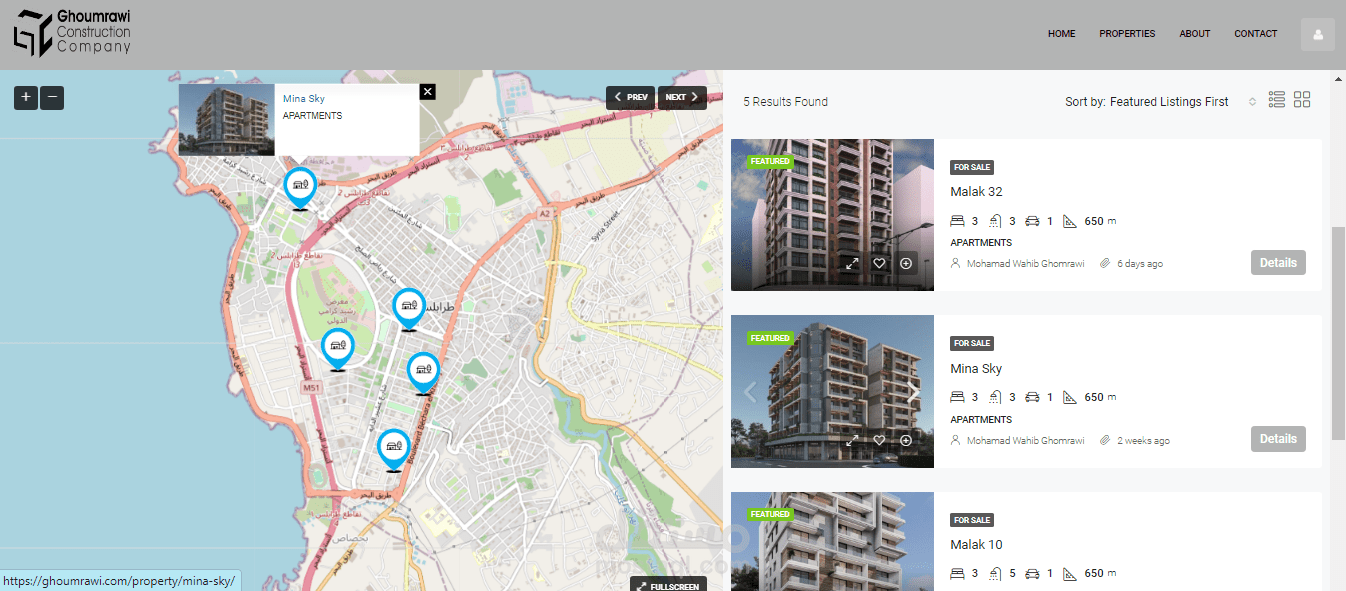Expand the Mina Sky image preview
Screen dimensions: 1346x591
pyautogui.click(x=852, y=440)
